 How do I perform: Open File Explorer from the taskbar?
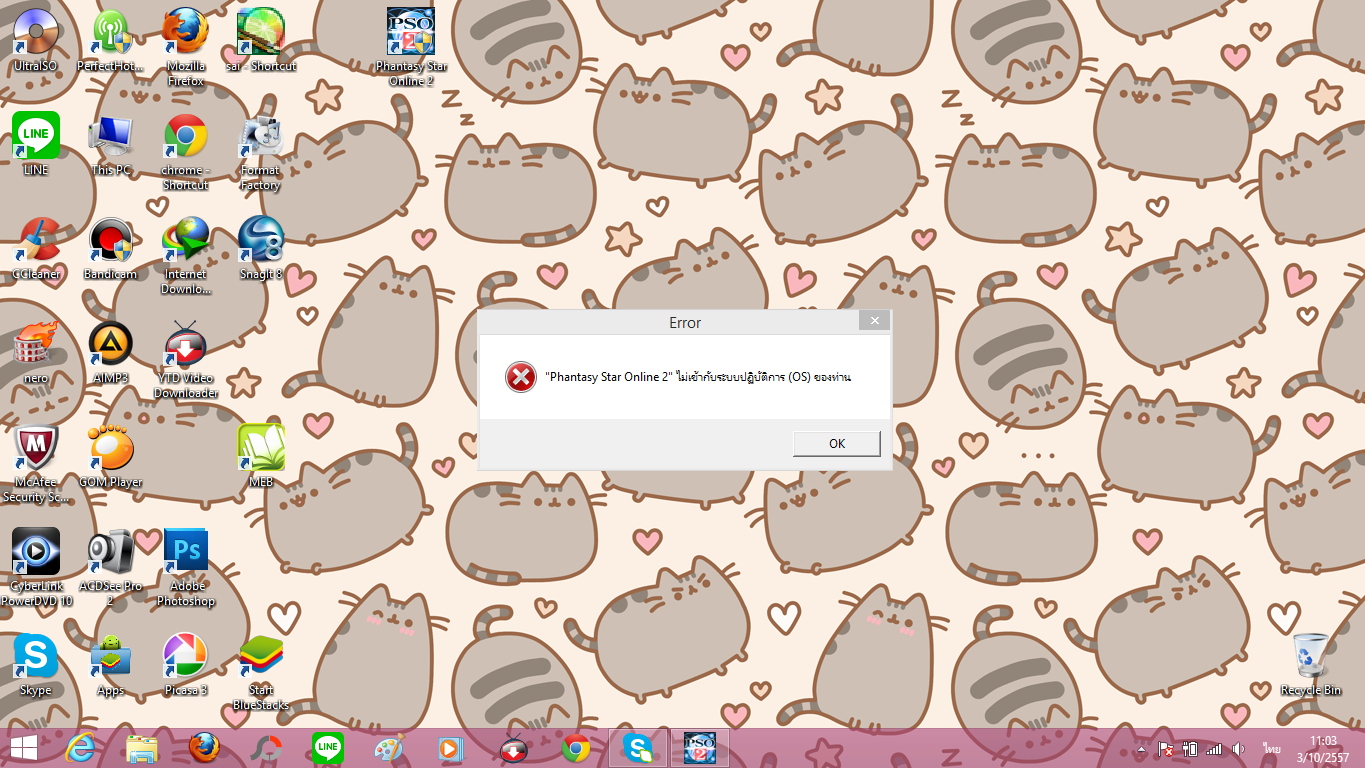tap(142, 748)
